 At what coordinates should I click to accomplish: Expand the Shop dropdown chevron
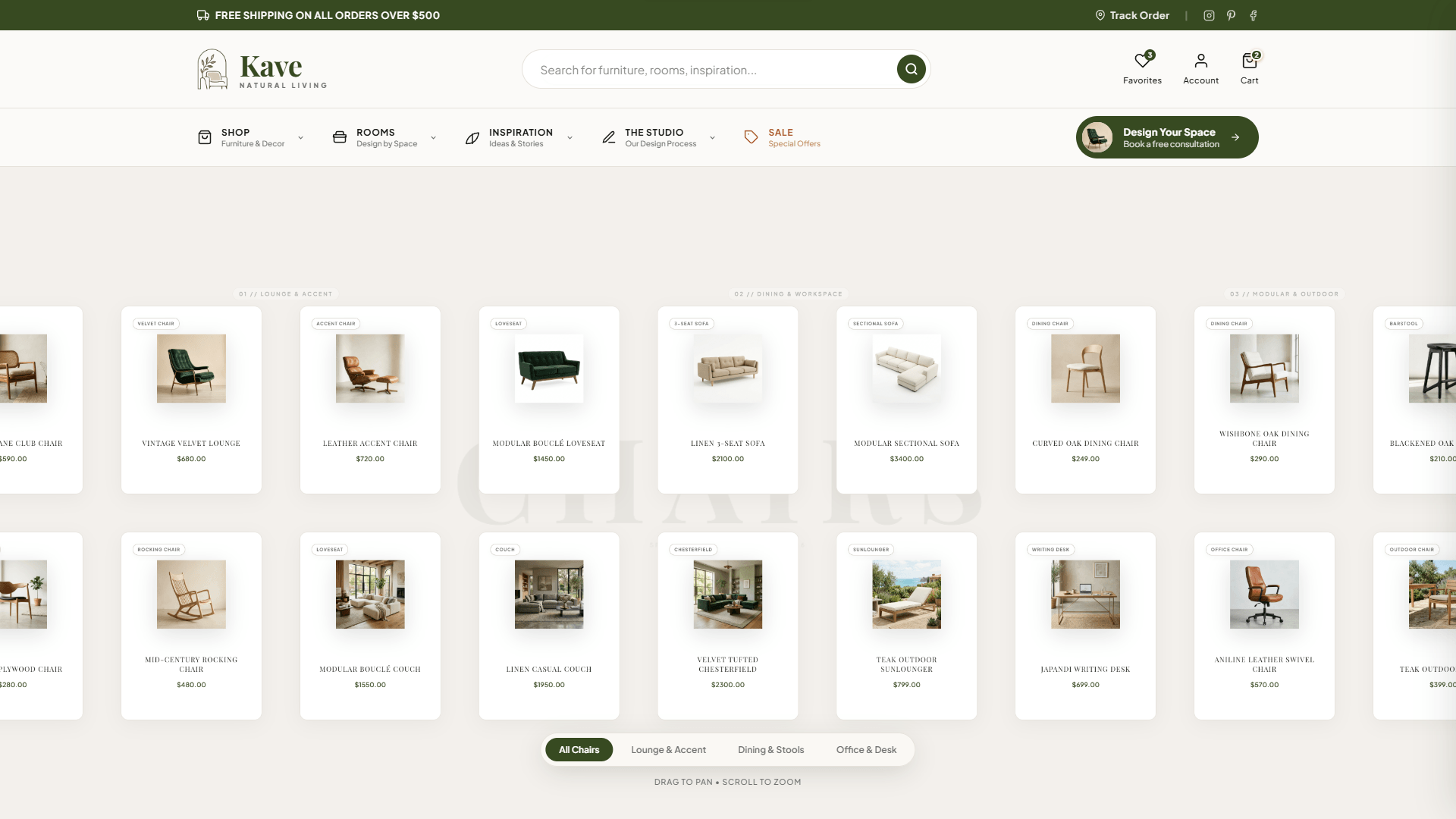click(301, 138)
